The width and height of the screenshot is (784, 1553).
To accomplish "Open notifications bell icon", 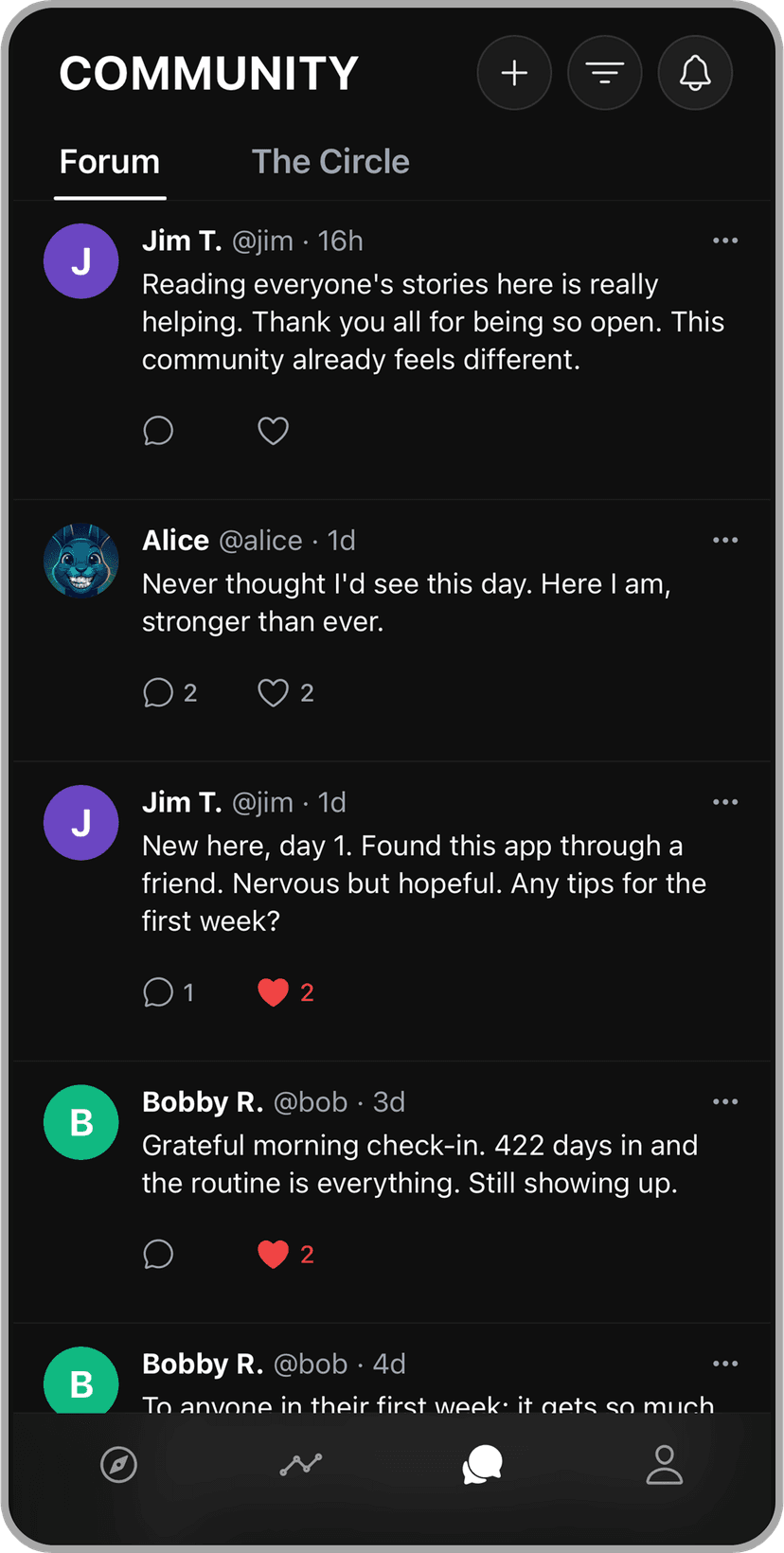I will click(x=695, y=73).
